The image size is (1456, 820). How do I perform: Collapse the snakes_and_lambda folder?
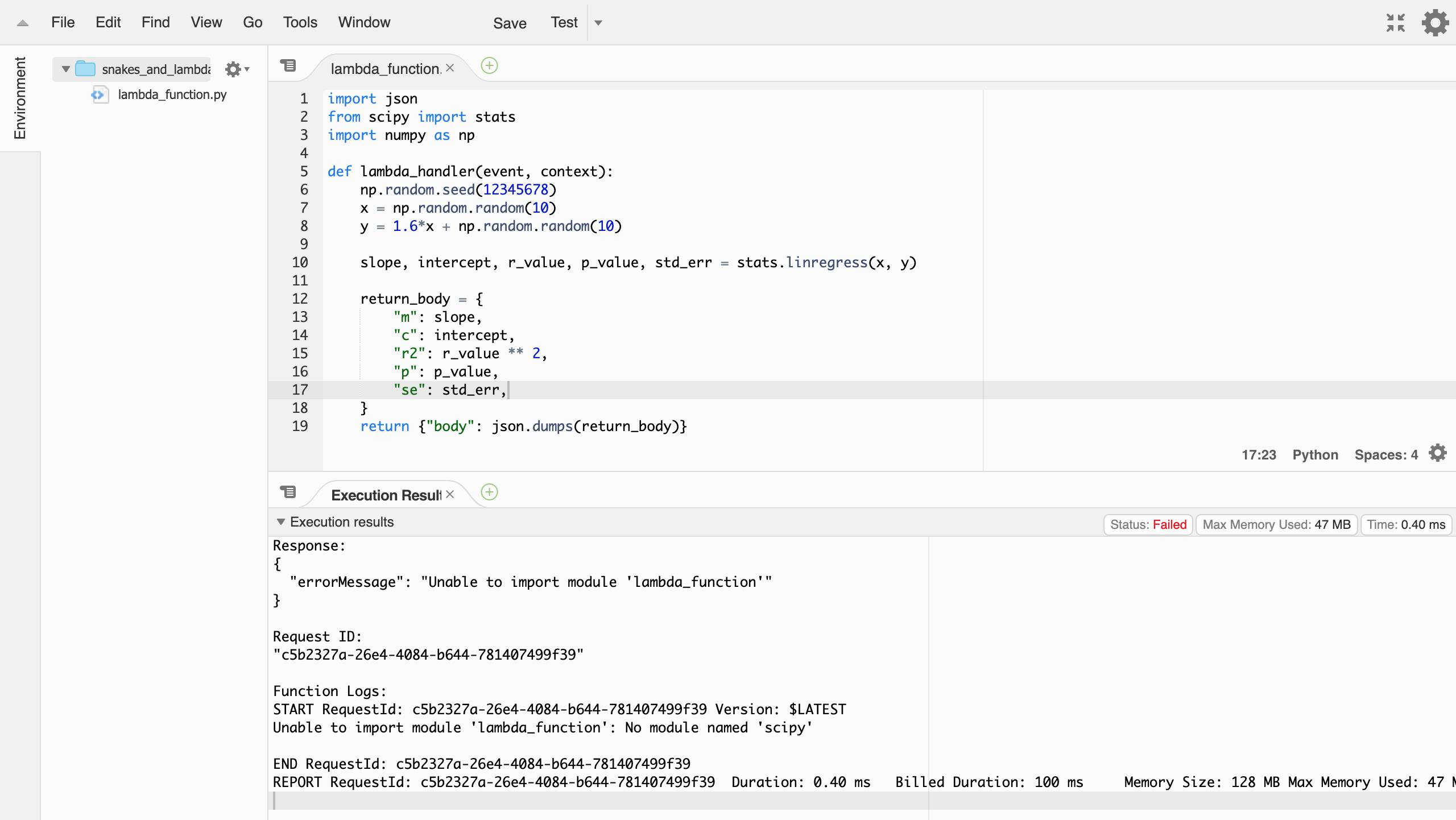click(x=66, y=69)
